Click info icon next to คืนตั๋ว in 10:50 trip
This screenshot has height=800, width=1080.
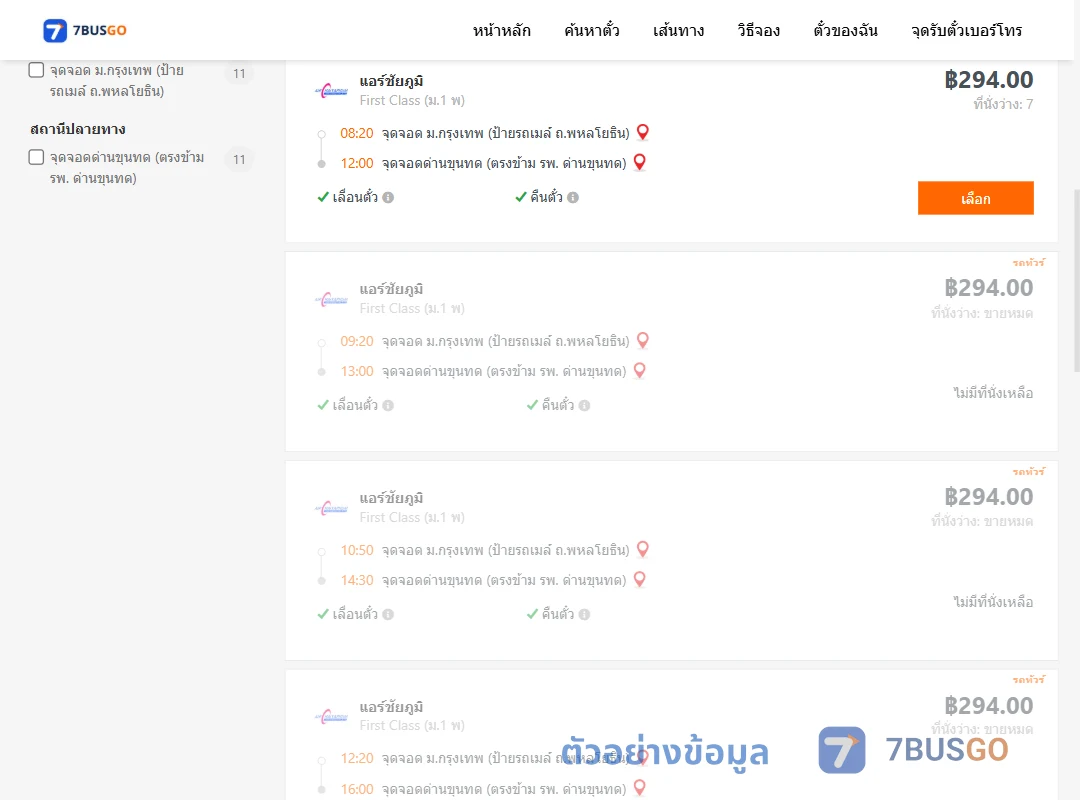tap(584, 615)
